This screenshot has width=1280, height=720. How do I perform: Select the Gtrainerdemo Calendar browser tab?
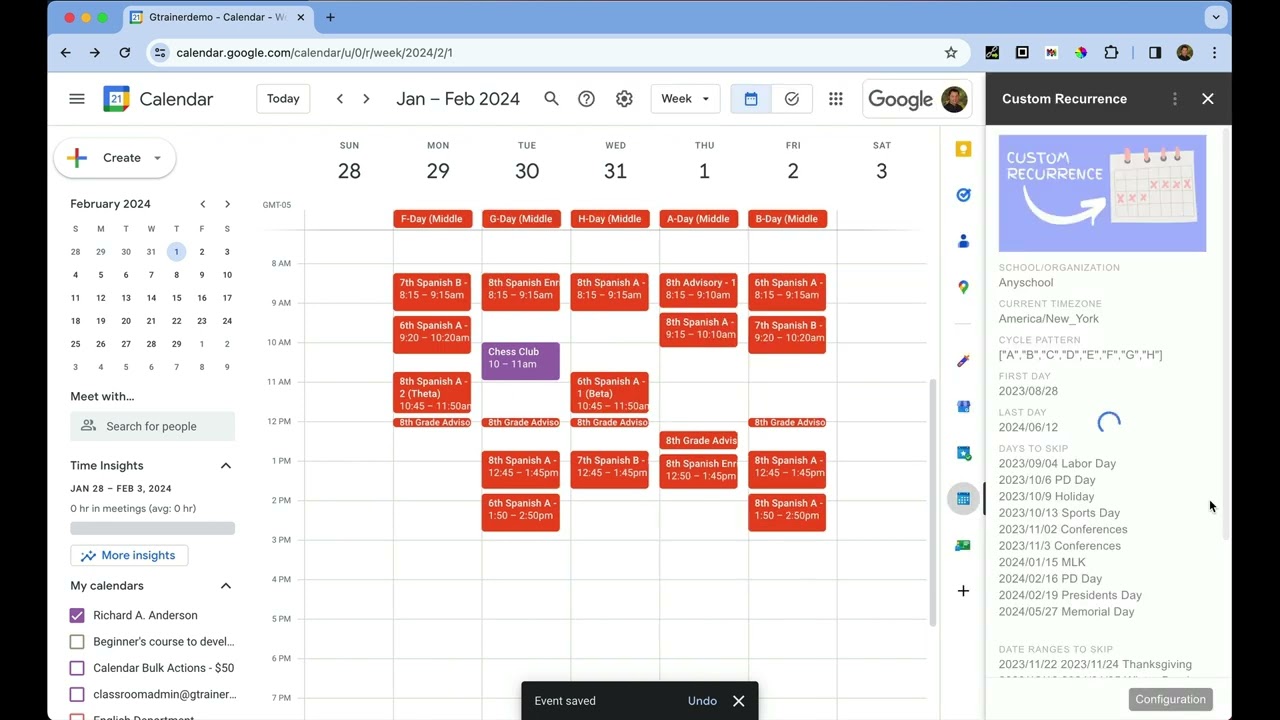coord(218,17)
